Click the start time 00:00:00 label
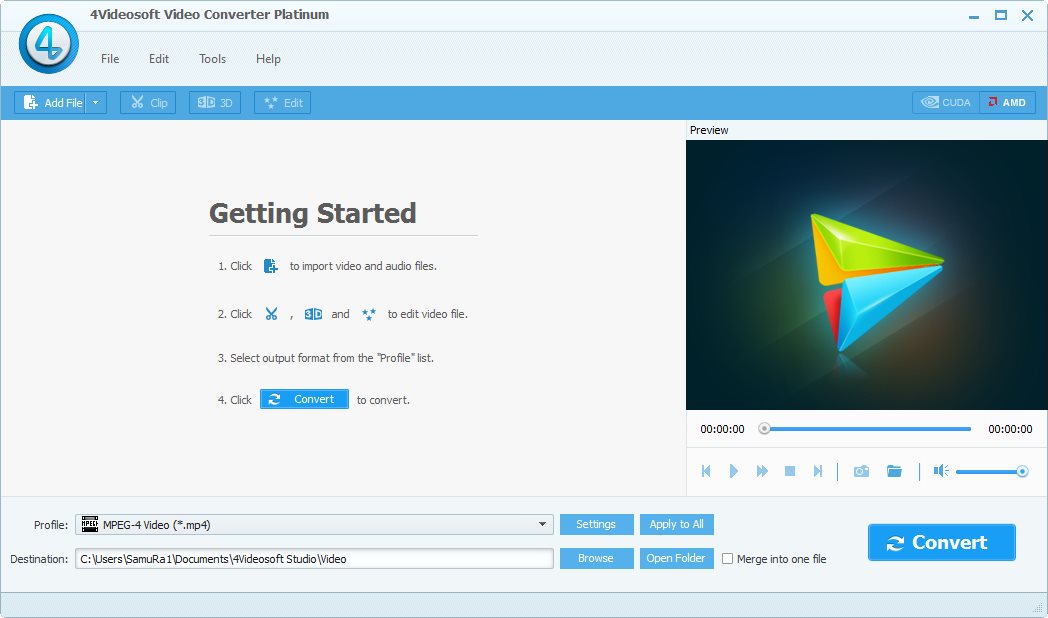 pos(722,429)
